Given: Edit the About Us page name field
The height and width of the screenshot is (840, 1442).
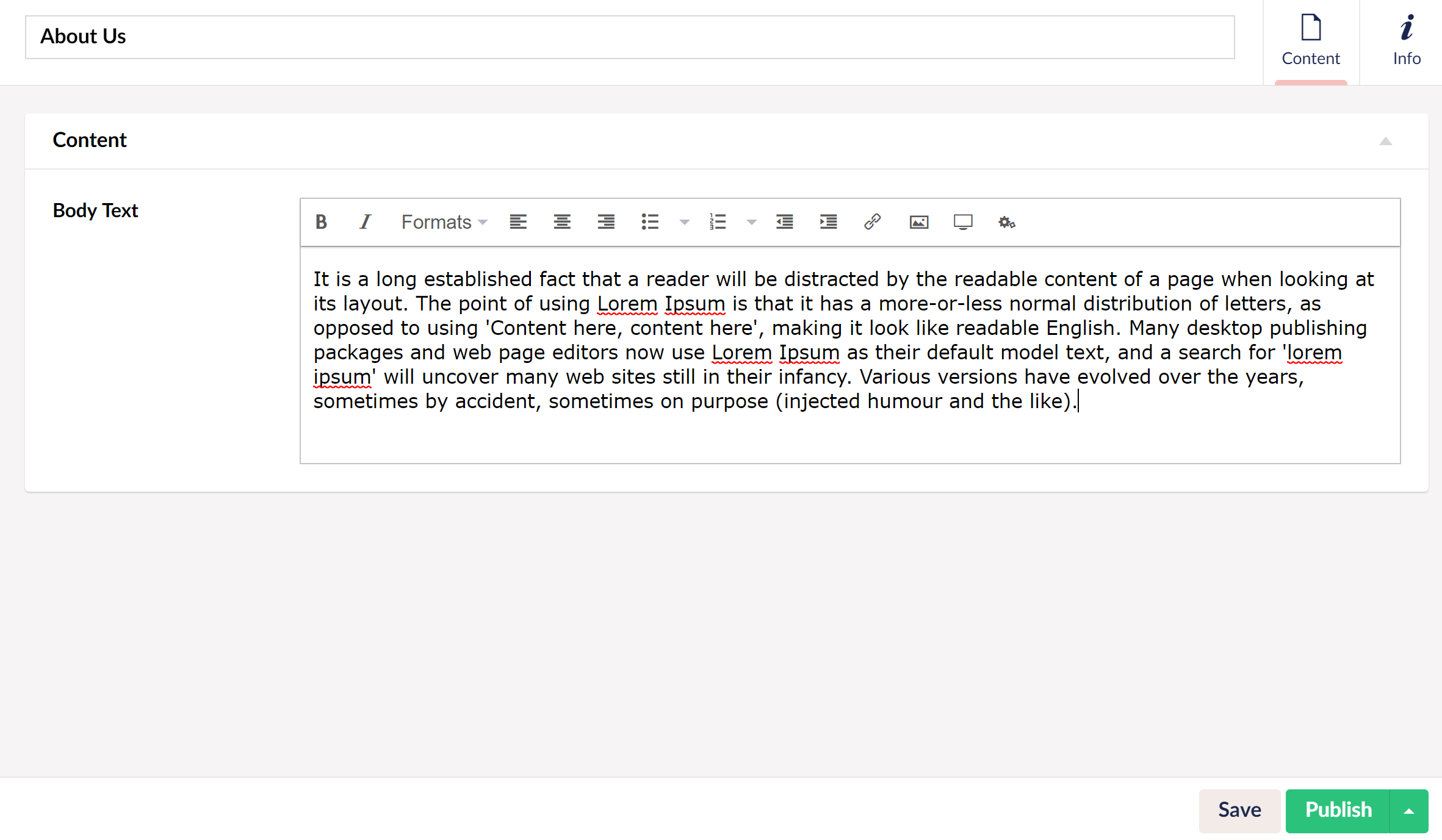Looking at the screenshot, I should 629,37.
